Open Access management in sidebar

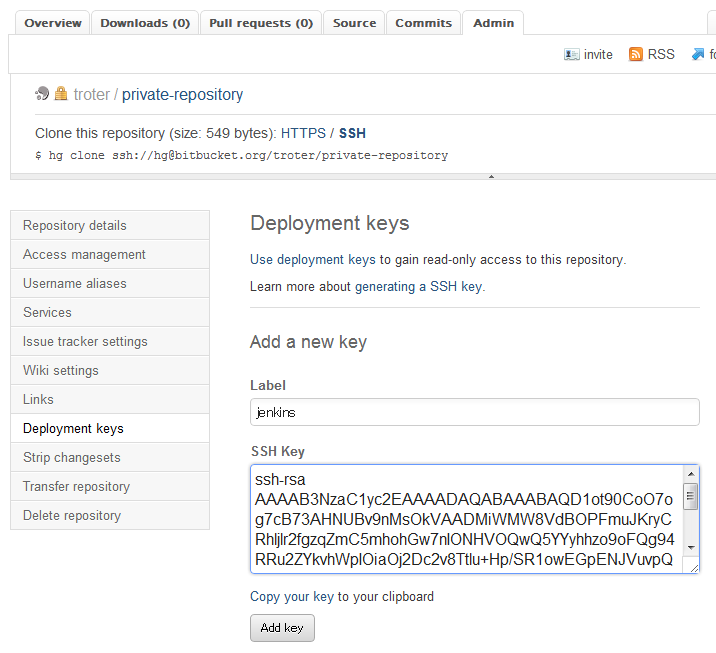pos(110,254)
